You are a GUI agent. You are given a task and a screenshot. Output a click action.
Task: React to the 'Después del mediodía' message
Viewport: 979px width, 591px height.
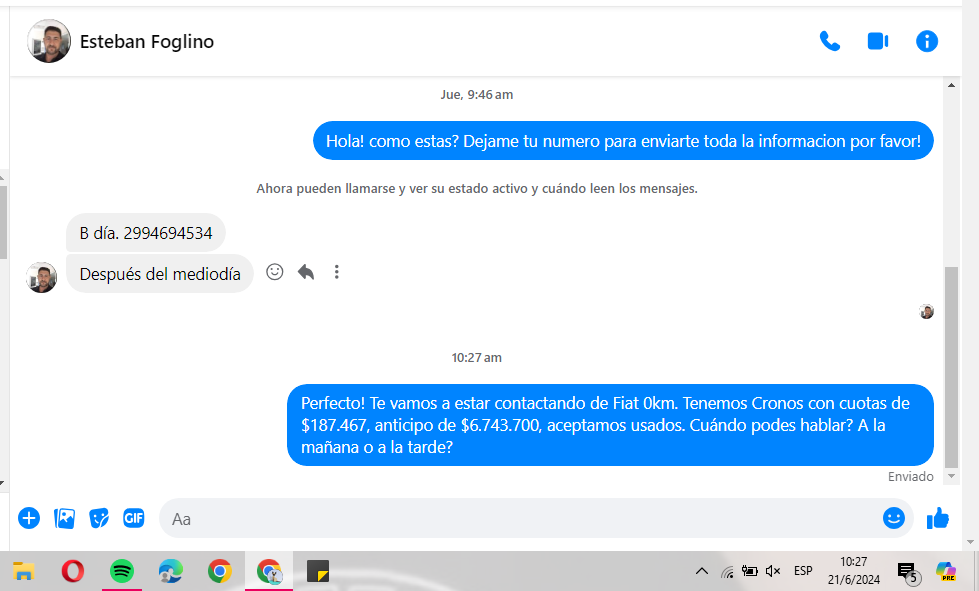[275, 272]
